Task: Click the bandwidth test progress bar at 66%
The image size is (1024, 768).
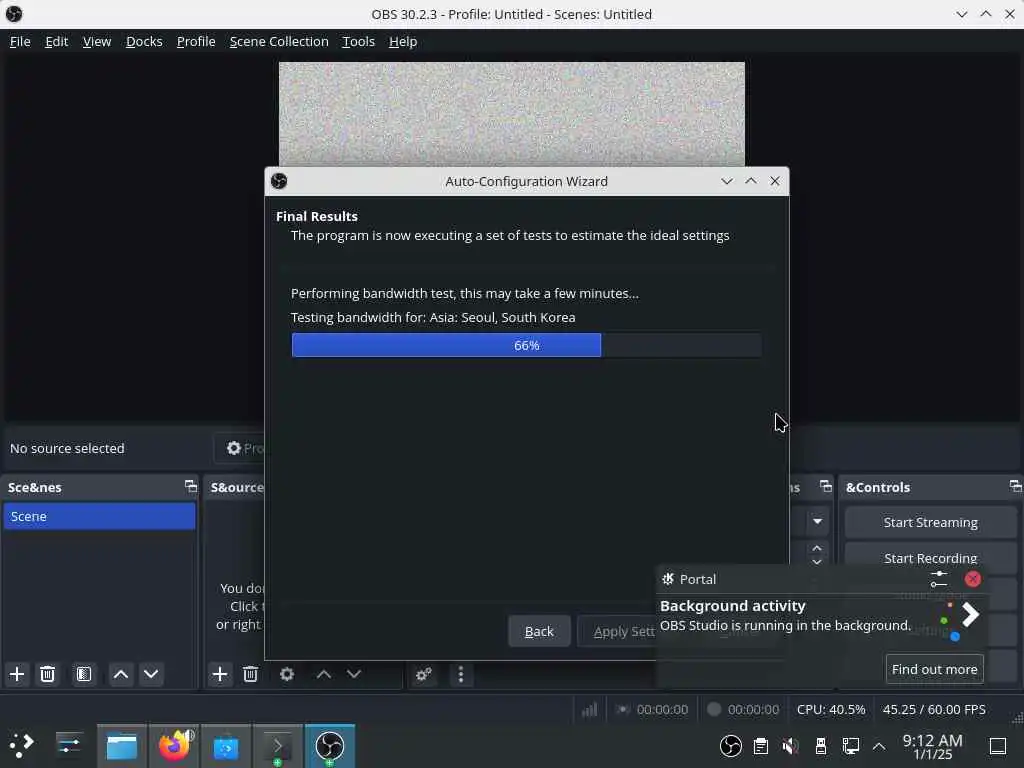Action: (526, 345)
